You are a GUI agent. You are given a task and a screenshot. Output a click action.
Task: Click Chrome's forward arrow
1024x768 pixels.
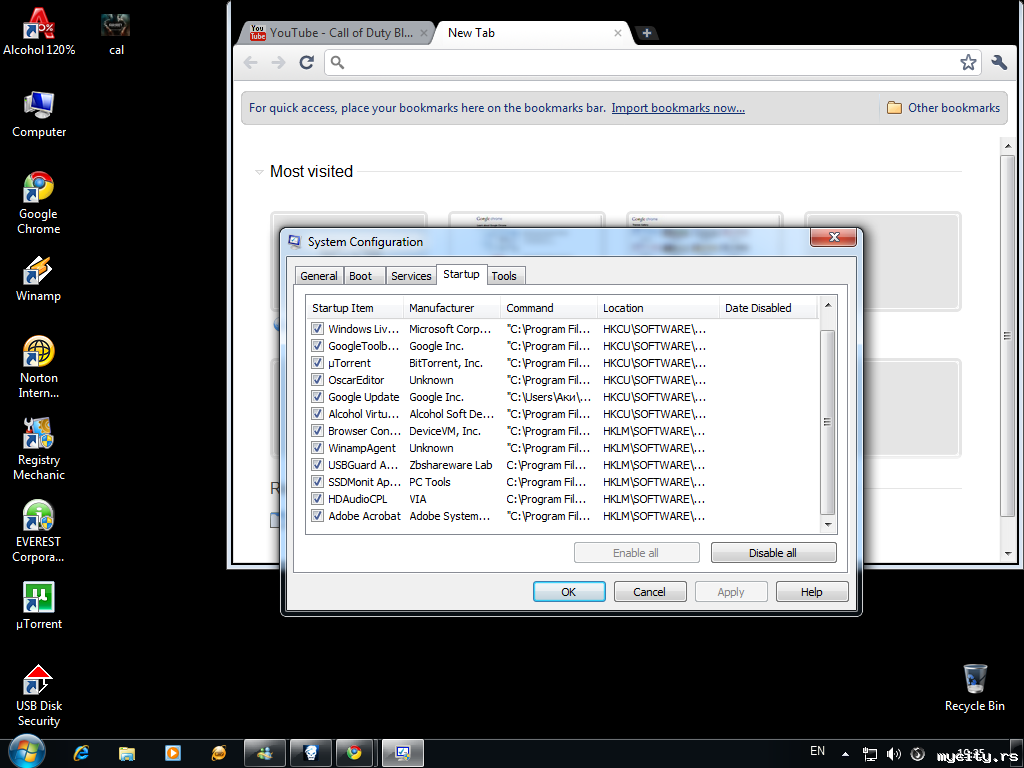(278, 62)
